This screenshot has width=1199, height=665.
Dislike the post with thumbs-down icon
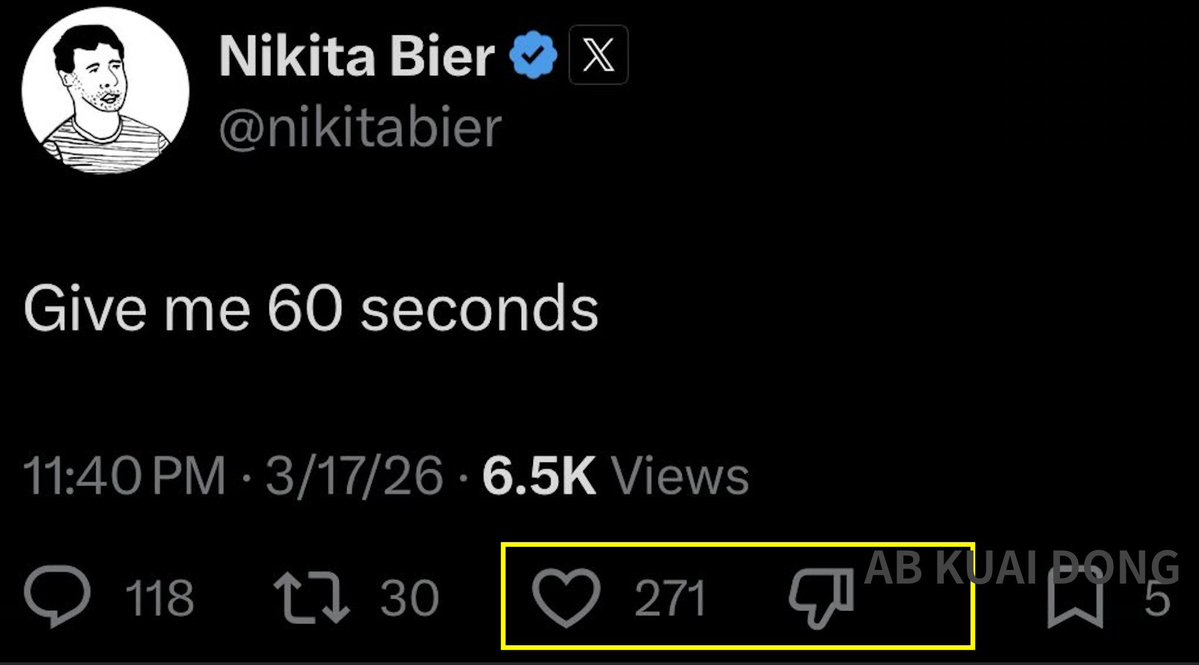(821, 600)
